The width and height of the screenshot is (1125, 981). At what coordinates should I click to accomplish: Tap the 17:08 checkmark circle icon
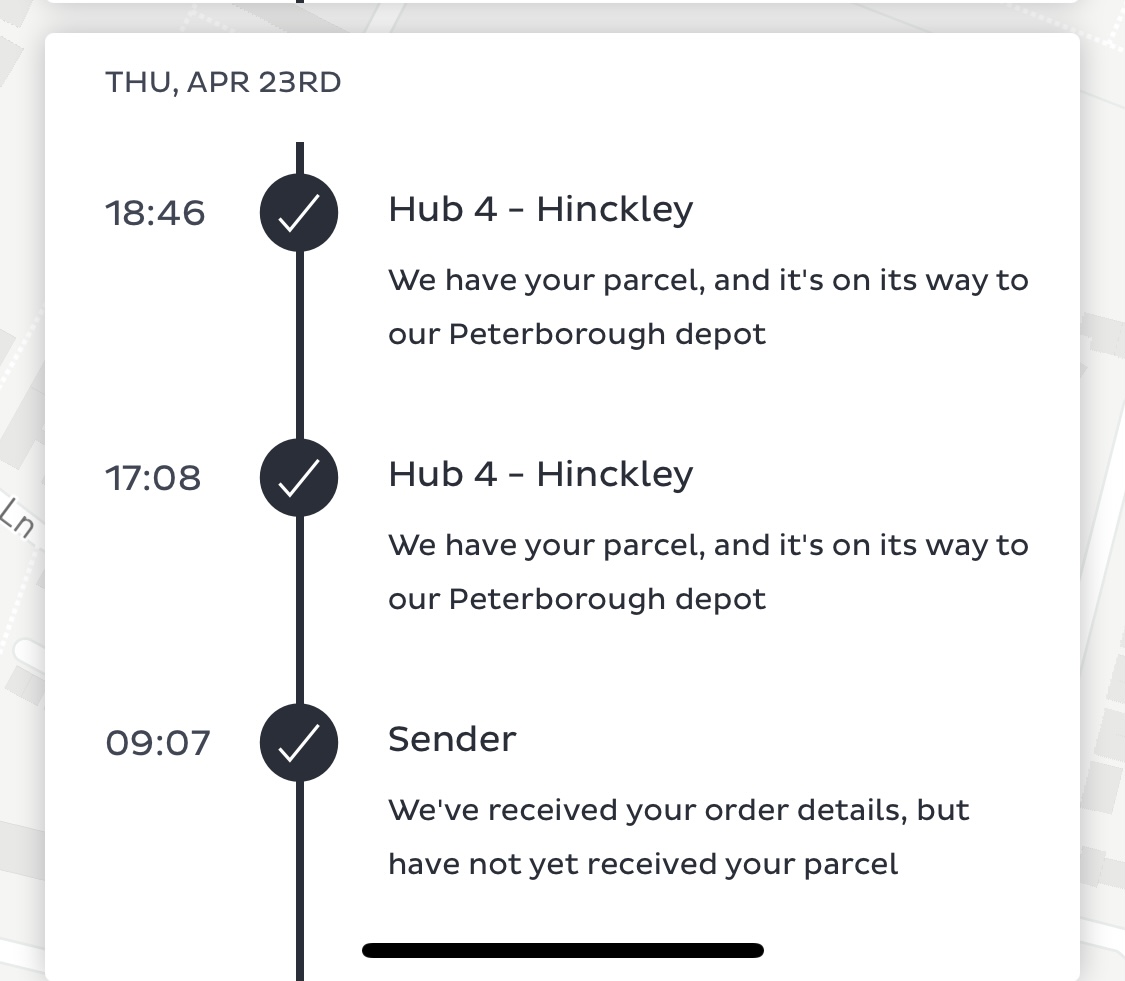[299, 477]
